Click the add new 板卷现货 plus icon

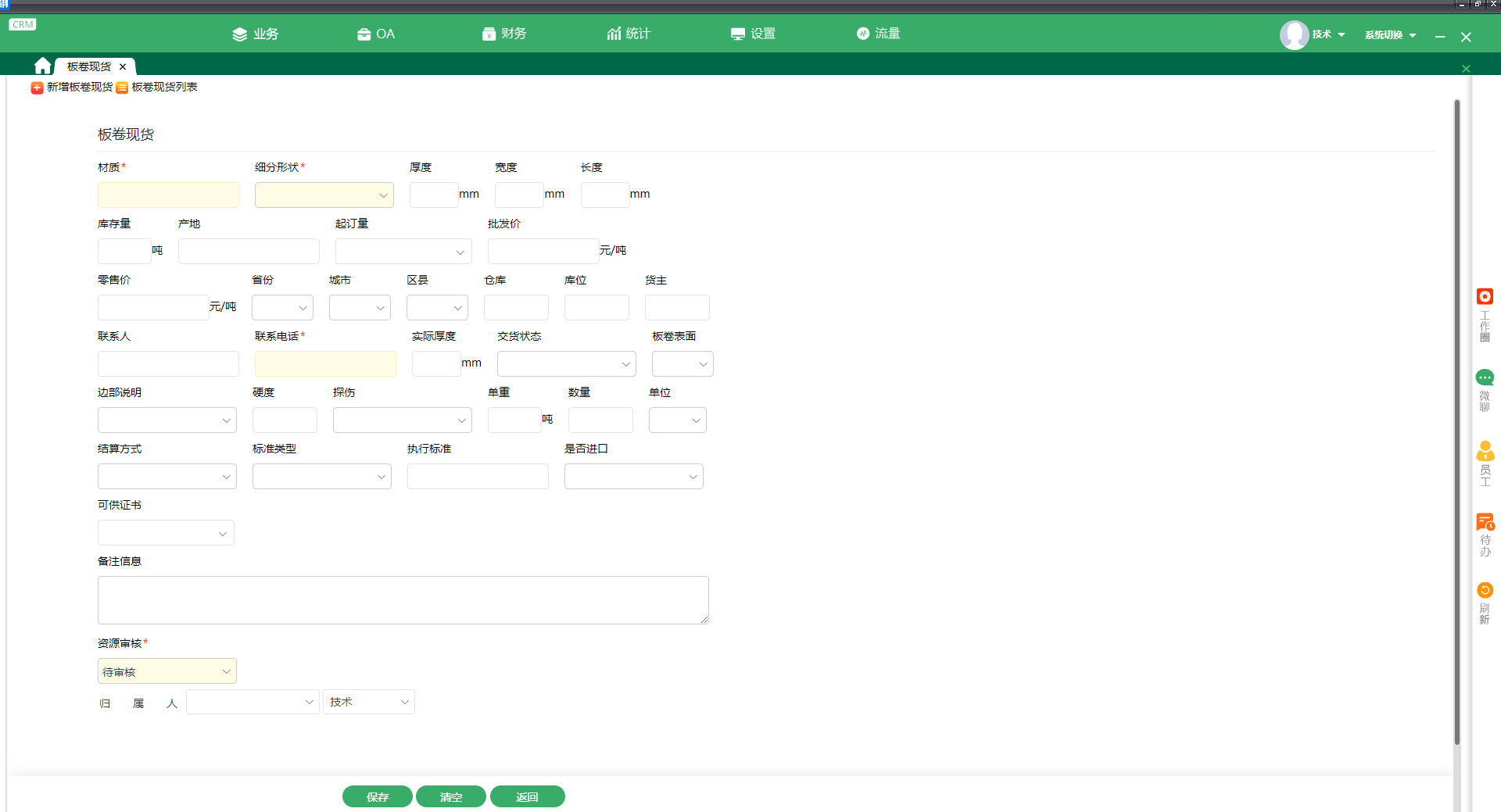click(37, 88)
